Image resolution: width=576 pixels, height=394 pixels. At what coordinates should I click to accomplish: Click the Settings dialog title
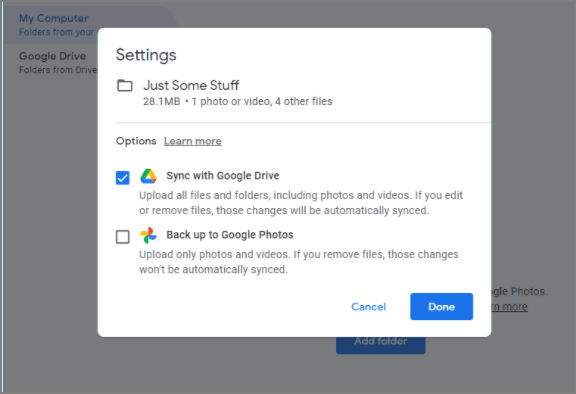click(x=146, y=55)
